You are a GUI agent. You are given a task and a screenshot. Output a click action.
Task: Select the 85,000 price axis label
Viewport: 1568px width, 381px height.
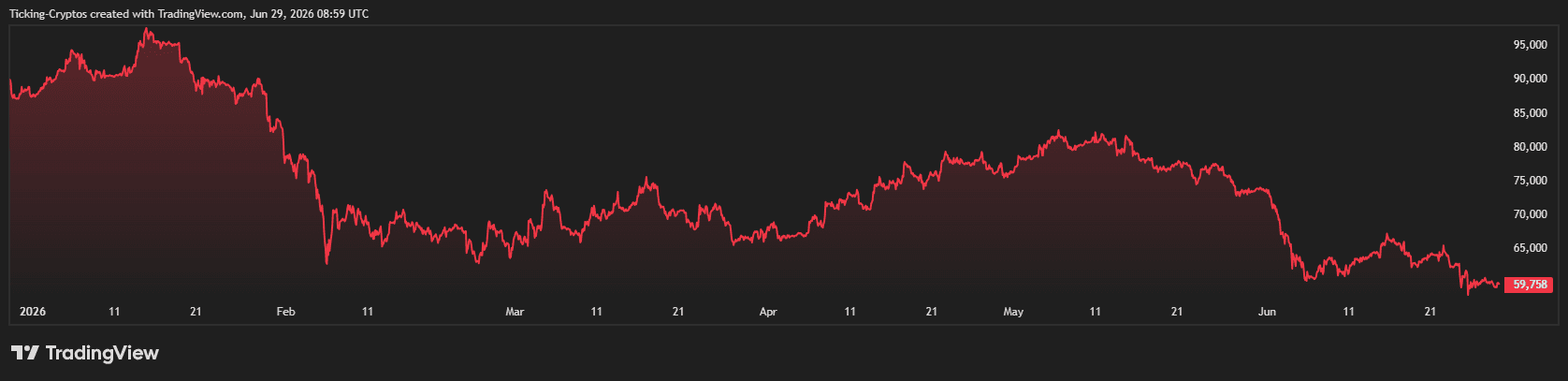(x=1531, y=113)
